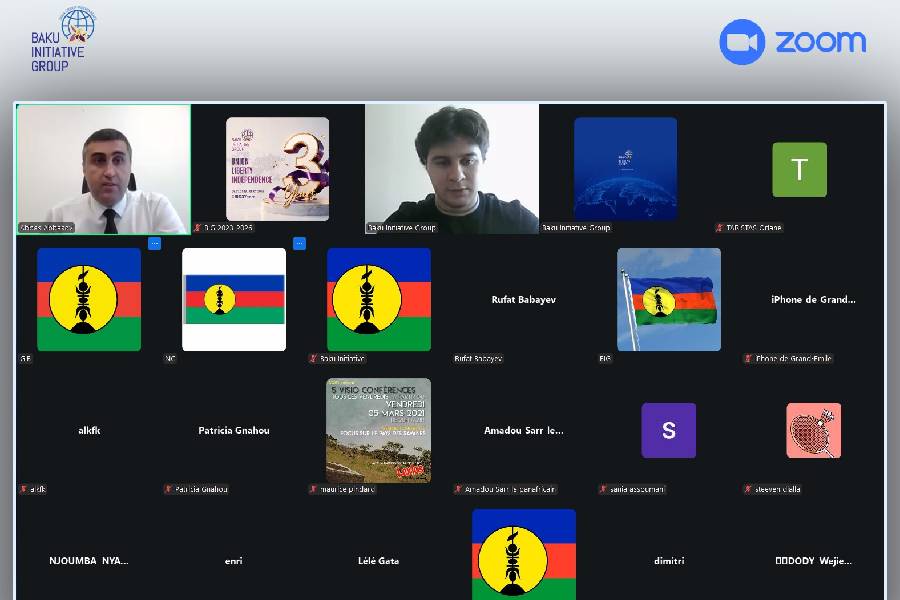Click muted mic icon for iPhone de Grand-Emile

coord(748,359)
